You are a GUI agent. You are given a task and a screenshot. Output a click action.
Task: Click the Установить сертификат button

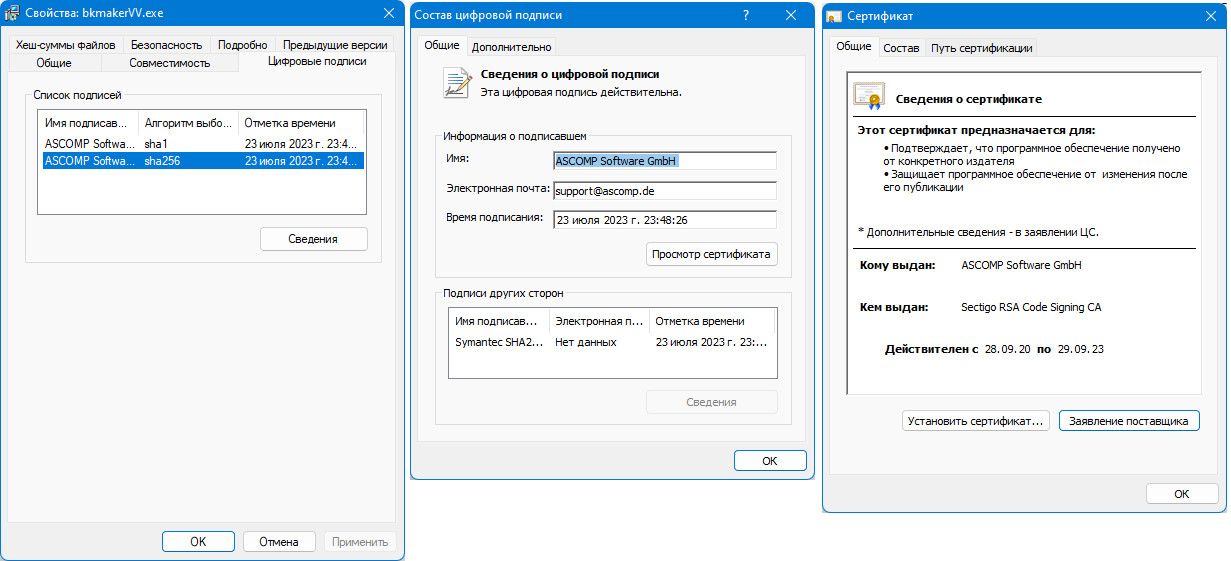coord(976,421)
